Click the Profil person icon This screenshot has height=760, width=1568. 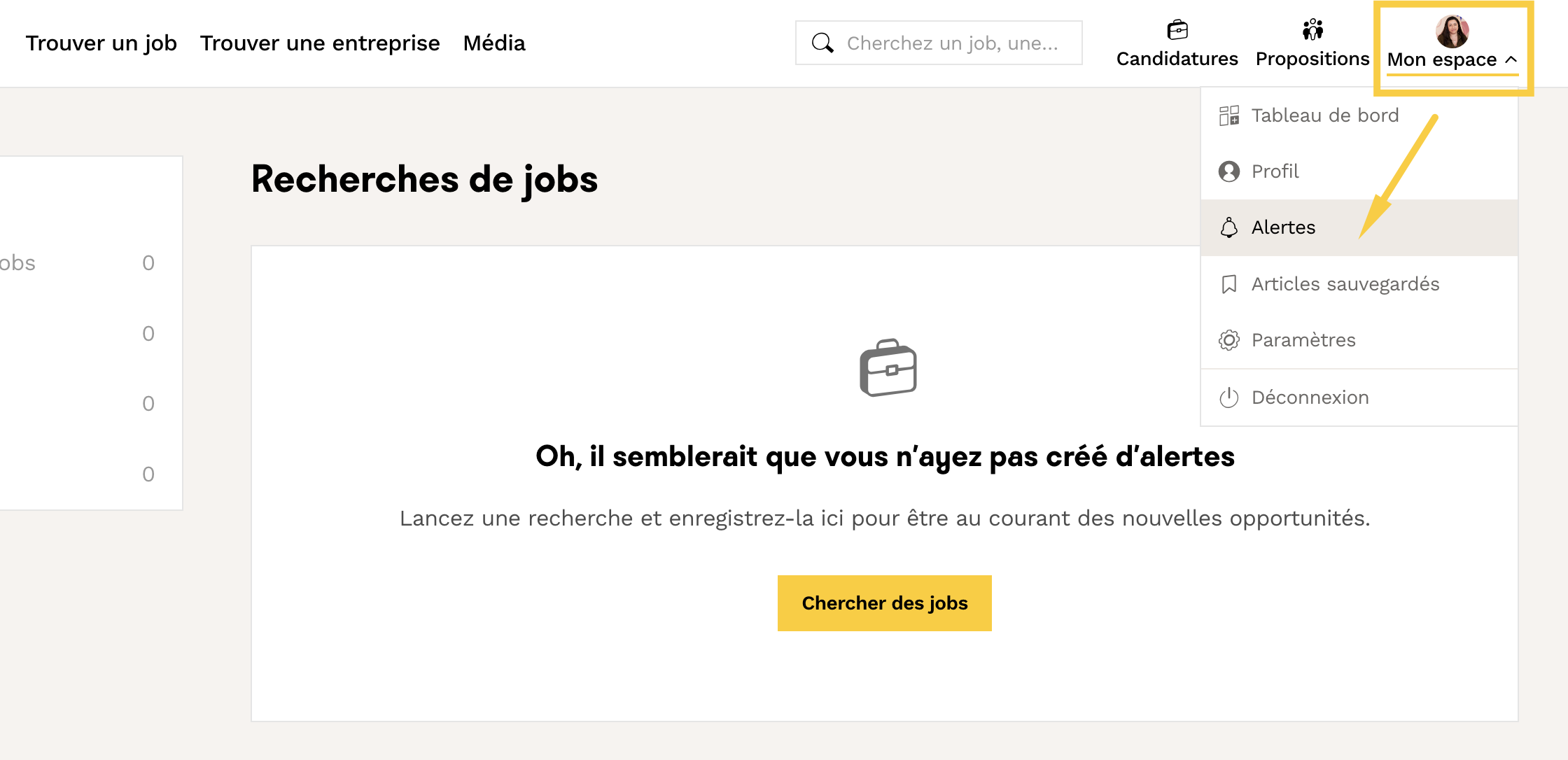pos(1229,171)
